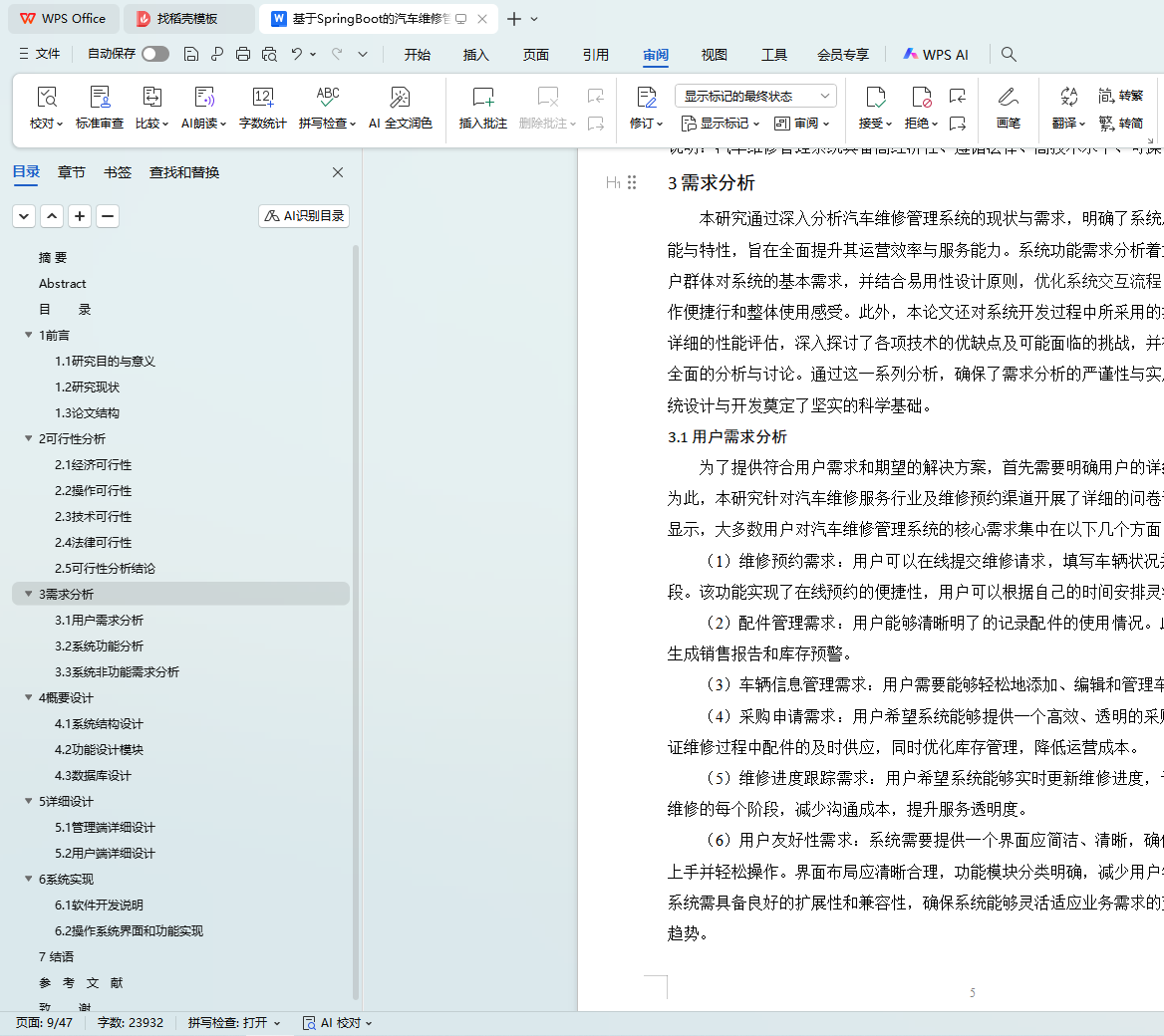Viewport: 1164px width, 1036px height.
Task: Click the print icon in quick toolbar
Action: click(243, 54)
